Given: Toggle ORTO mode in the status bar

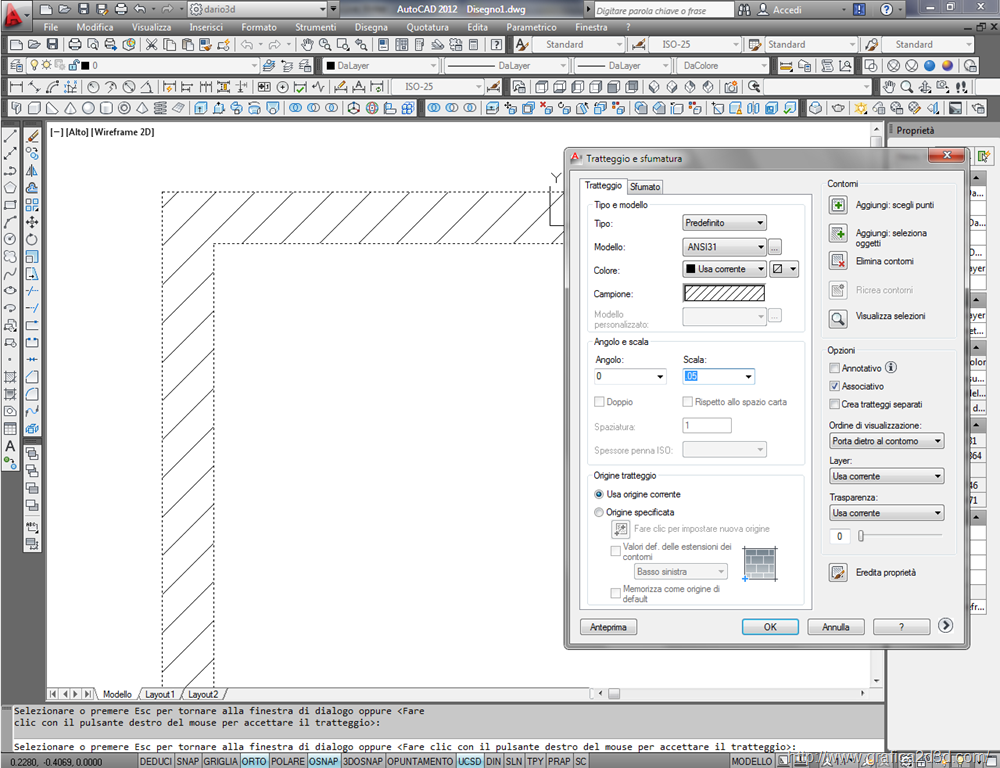Looking at the screenshot, I should click(255, 761).
